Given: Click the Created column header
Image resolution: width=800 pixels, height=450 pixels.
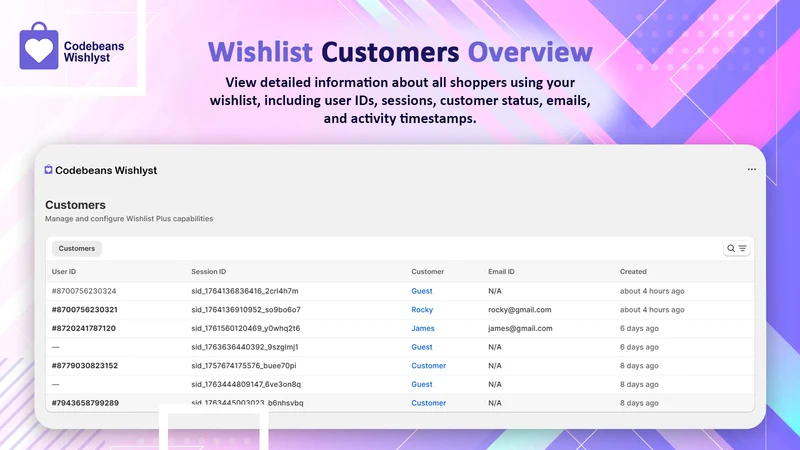Looking at the screenshot, I should click(x=633, y=271).
